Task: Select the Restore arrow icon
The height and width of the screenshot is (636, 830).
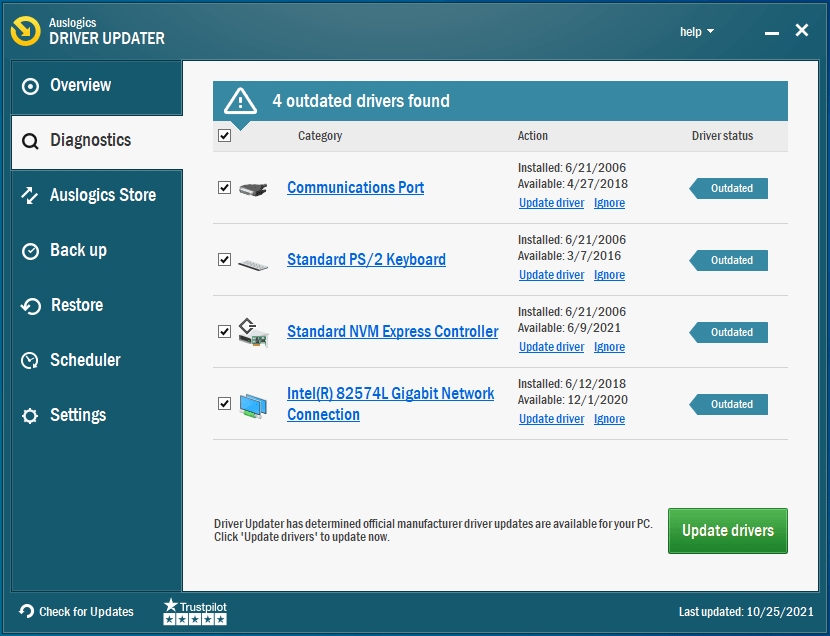Action: (32, 305)
